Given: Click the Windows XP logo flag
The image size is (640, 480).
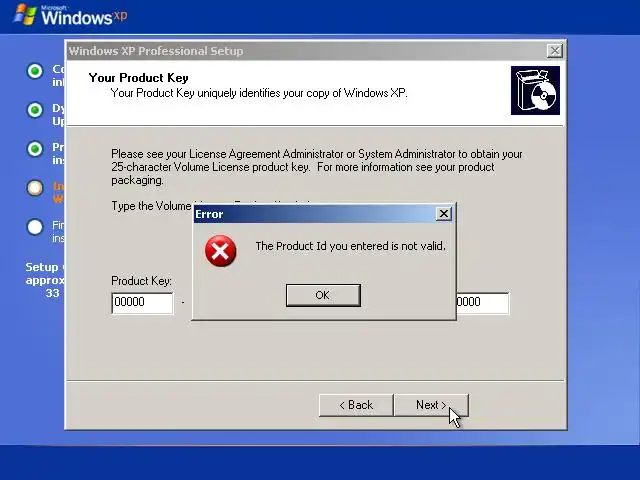Looking at the screenshot, I should click(24, 14).
